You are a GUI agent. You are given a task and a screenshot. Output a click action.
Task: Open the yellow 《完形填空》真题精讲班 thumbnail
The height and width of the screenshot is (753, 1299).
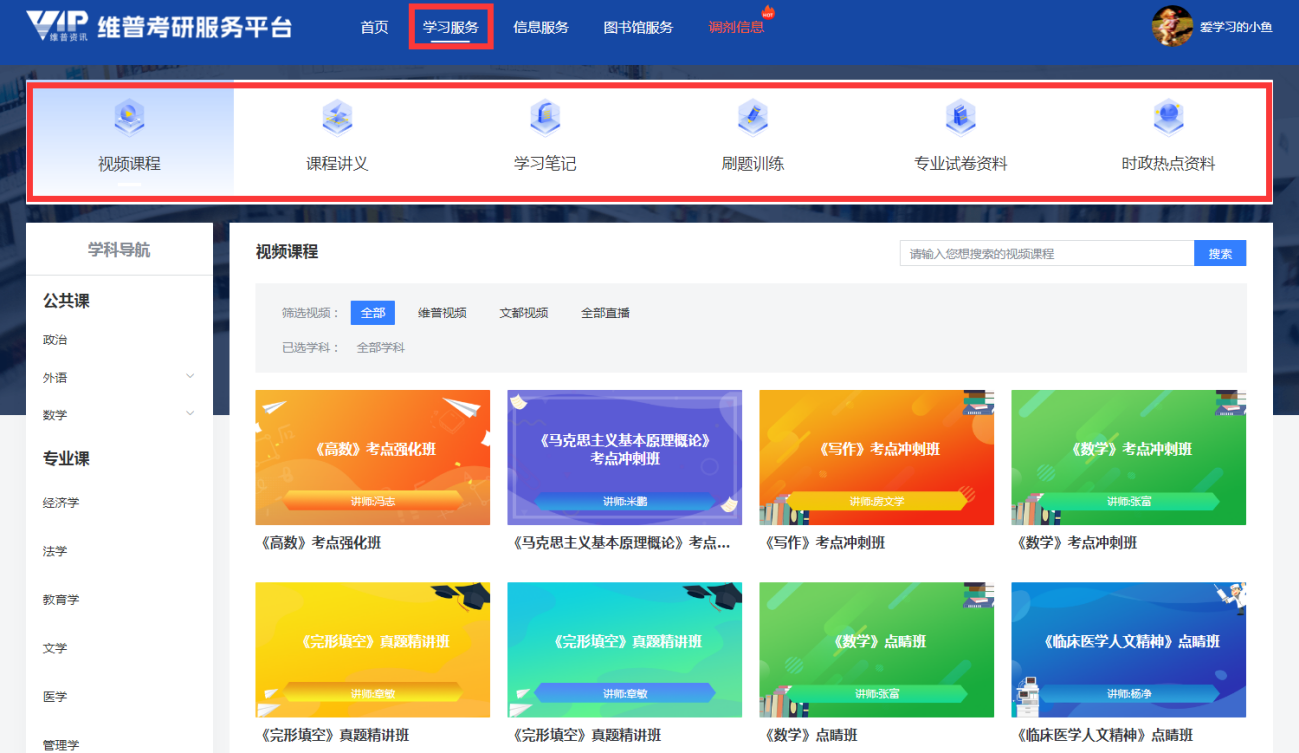coord(373,650)
